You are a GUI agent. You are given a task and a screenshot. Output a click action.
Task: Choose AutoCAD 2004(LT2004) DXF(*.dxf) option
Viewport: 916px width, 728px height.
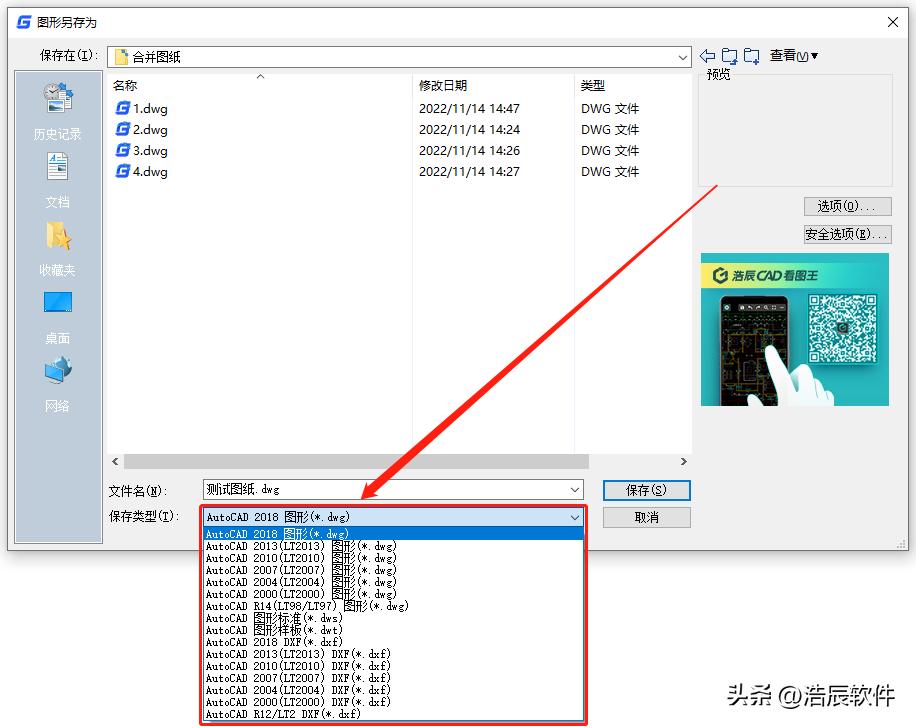(x=394, y=689)
